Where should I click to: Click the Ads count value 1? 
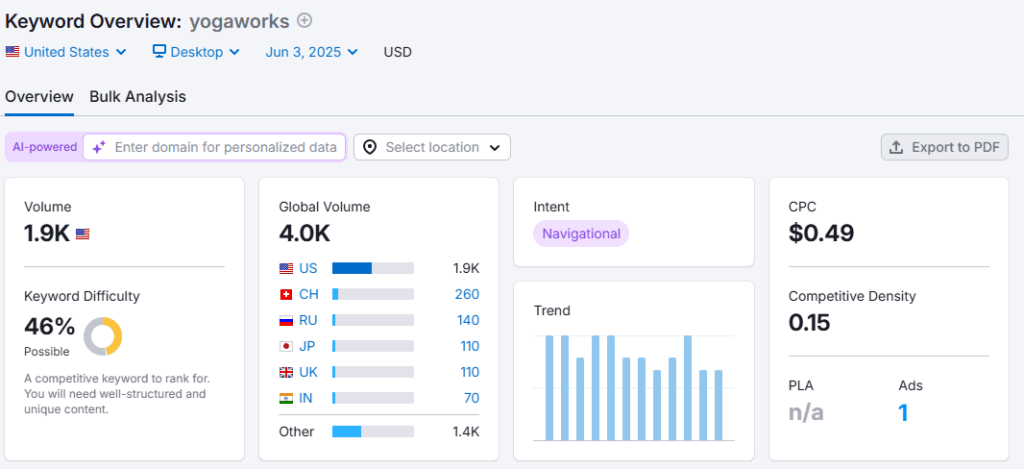[x=903, y=413]
